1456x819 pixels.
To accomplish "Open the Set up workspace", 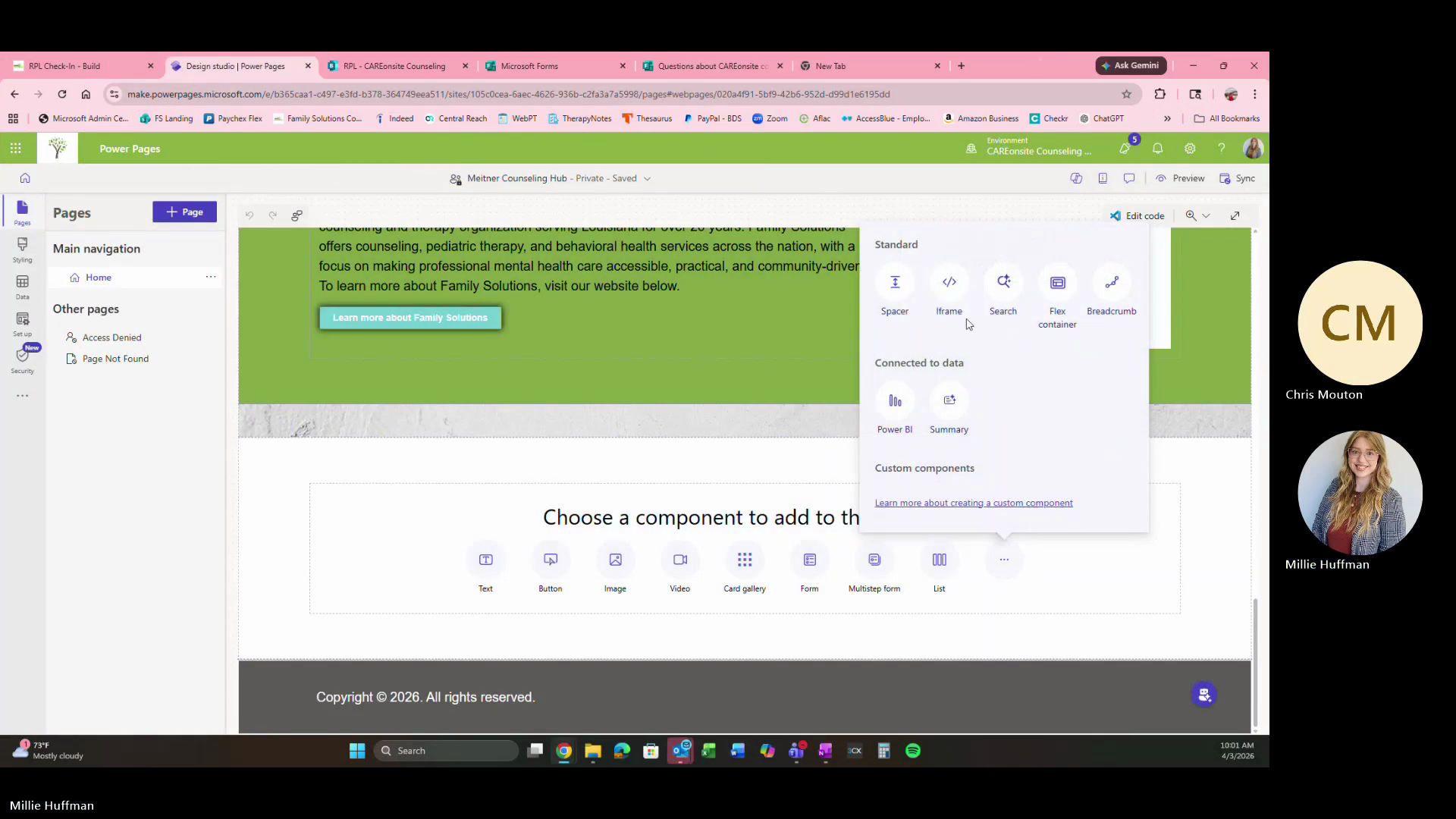I will pos(22,324).
